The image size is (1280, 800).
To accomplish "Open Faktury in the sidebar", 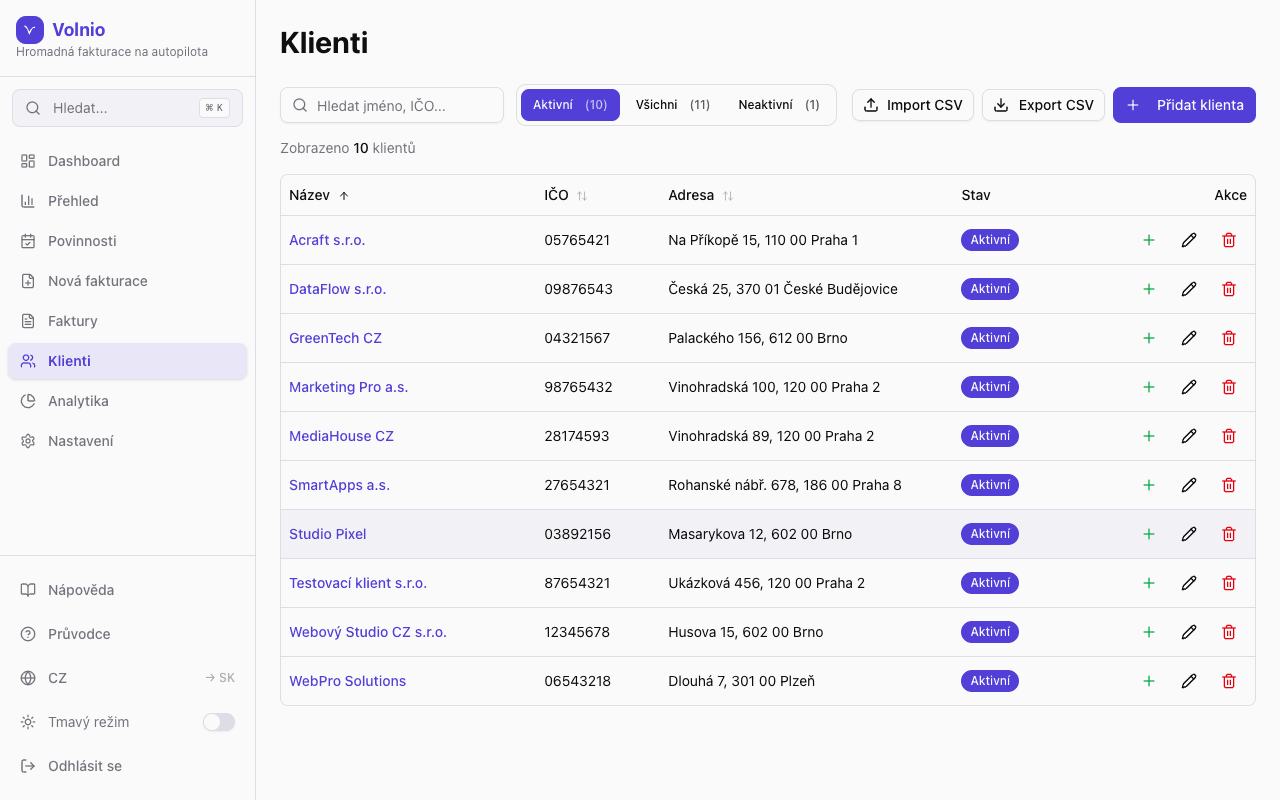I will [x=73, y=321].
